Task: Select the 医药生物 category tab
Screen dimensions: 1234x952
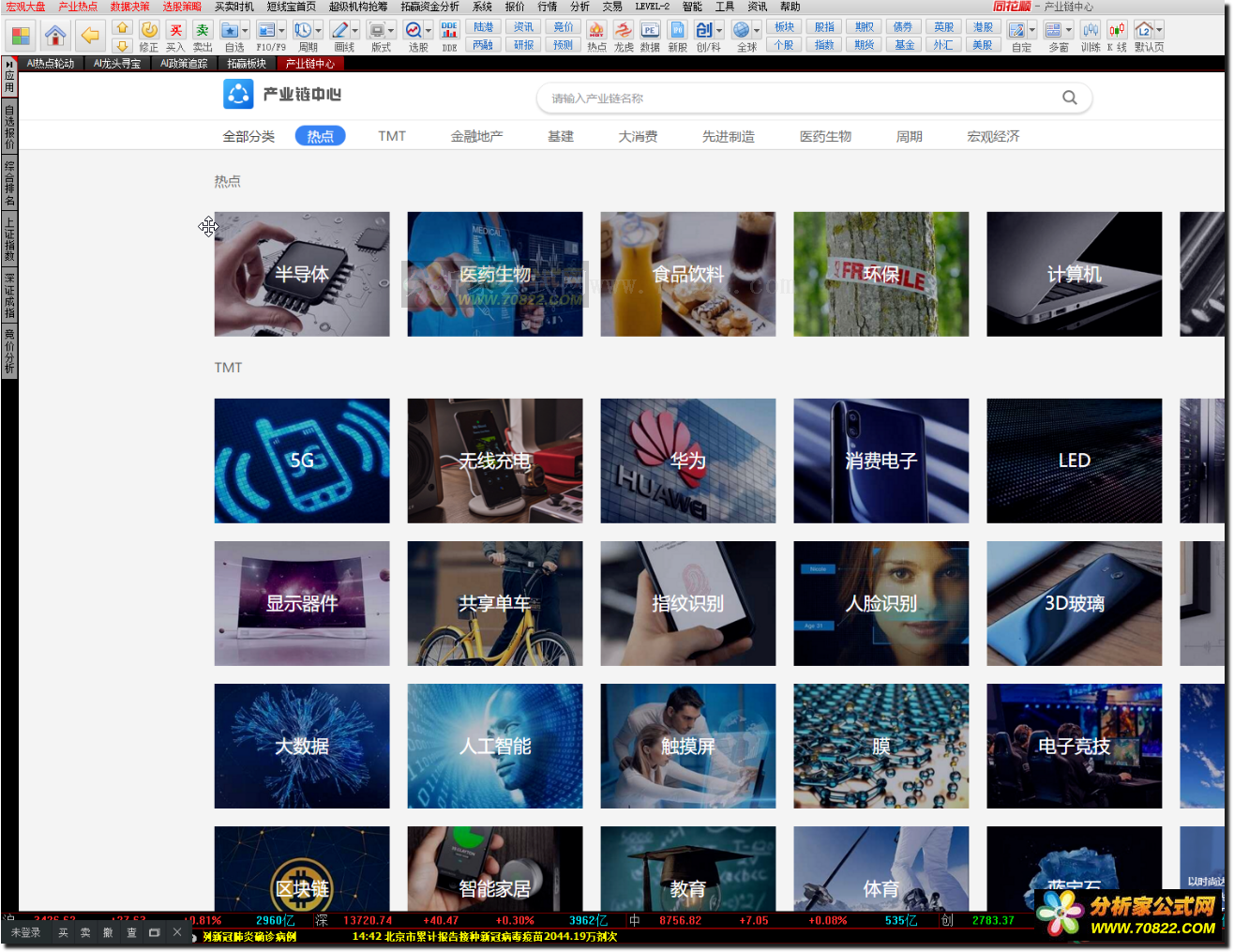Action: (x=825, y=136)
